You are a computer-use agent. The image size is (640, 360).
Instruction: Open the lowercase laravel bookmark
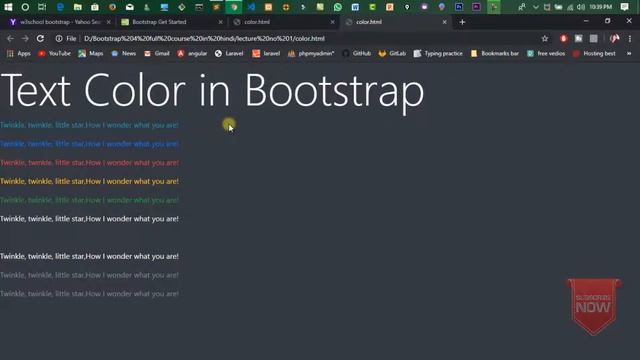point(266,53)
